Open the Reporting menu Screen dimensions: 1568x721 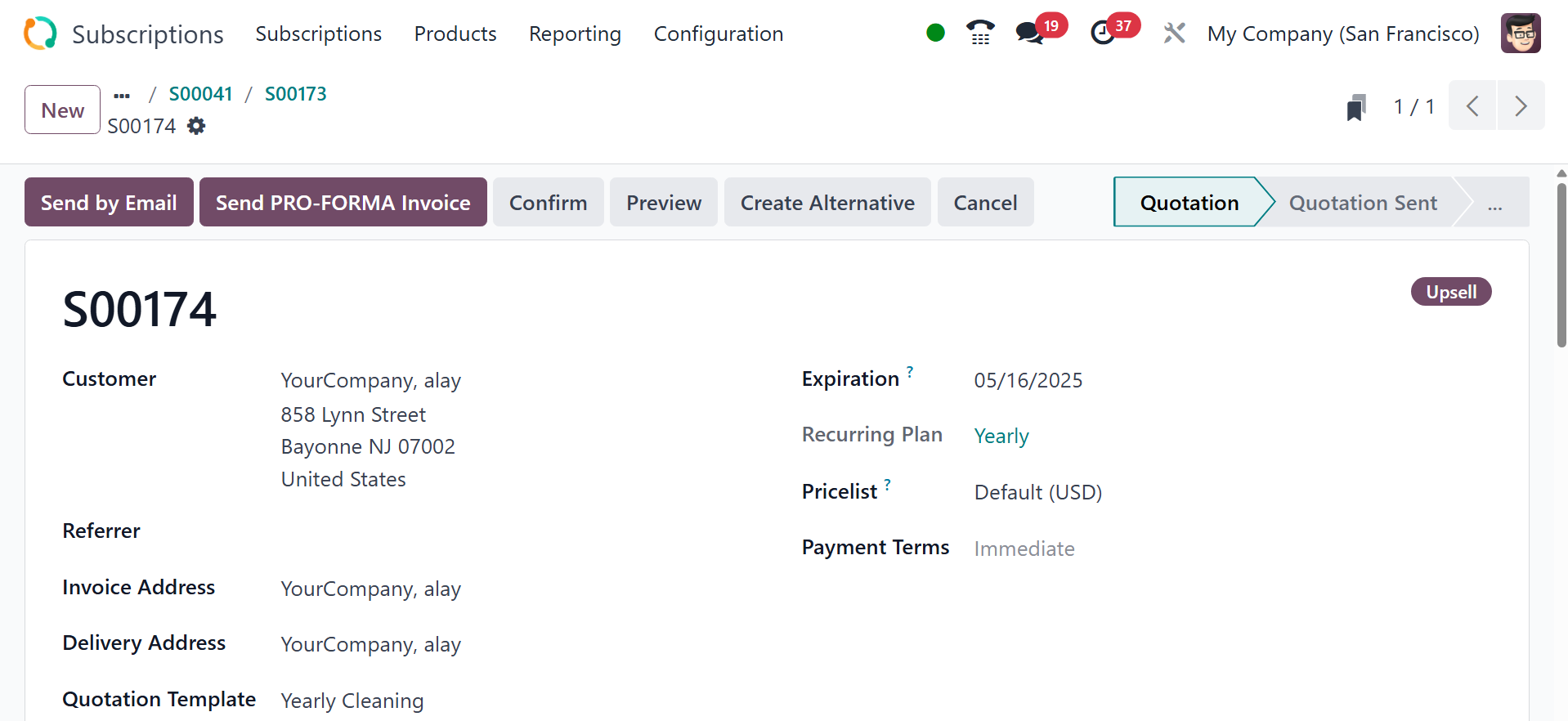point(575,34)
